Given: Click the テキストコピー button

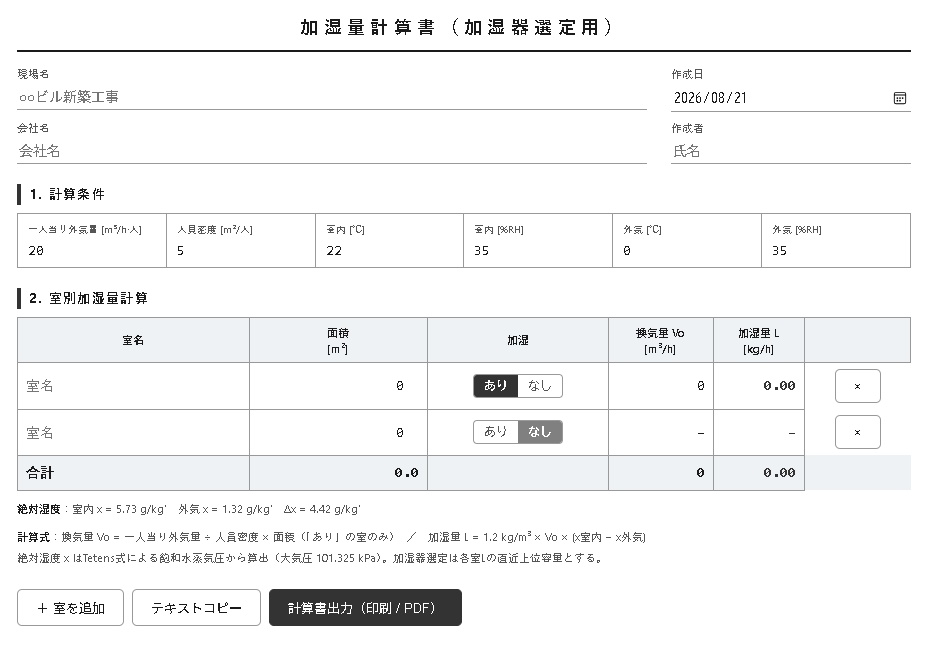Looking at the screenshot, I should [196, 607].
